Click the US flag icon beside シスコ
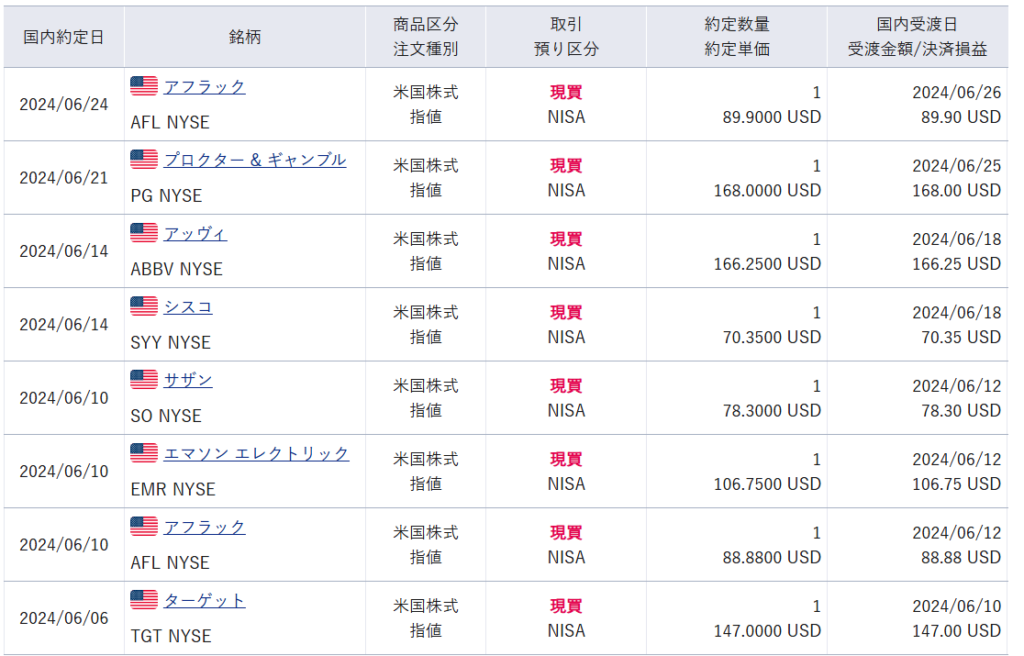This screenshot has height=656, width=1024. tap(144, 306)
